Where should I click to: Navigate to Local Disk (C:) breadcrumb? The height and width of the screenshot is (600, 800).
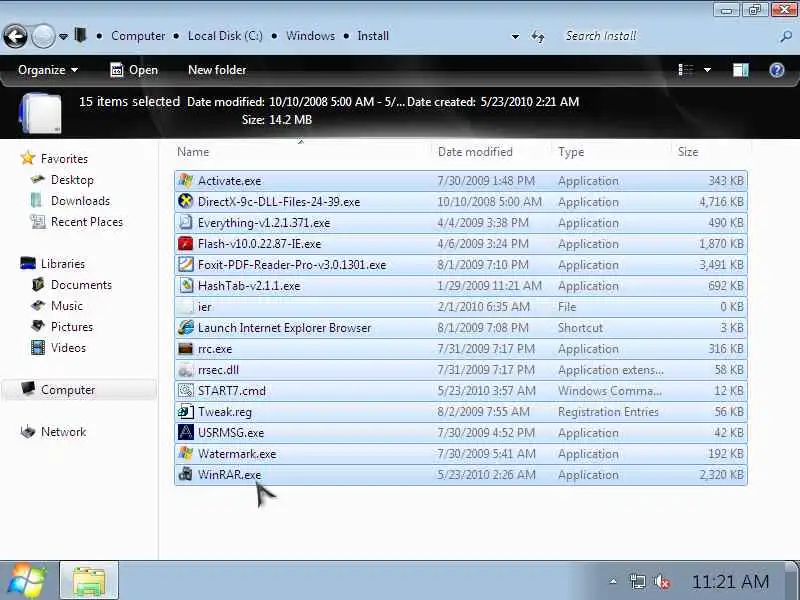(x=225, y=36)
